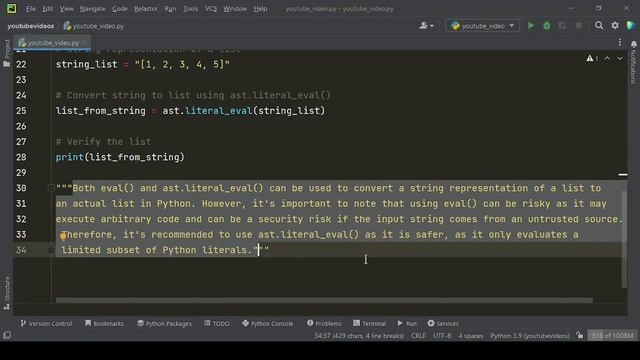Click caret position 34:37 in status bar

click(x=359, y=336)
